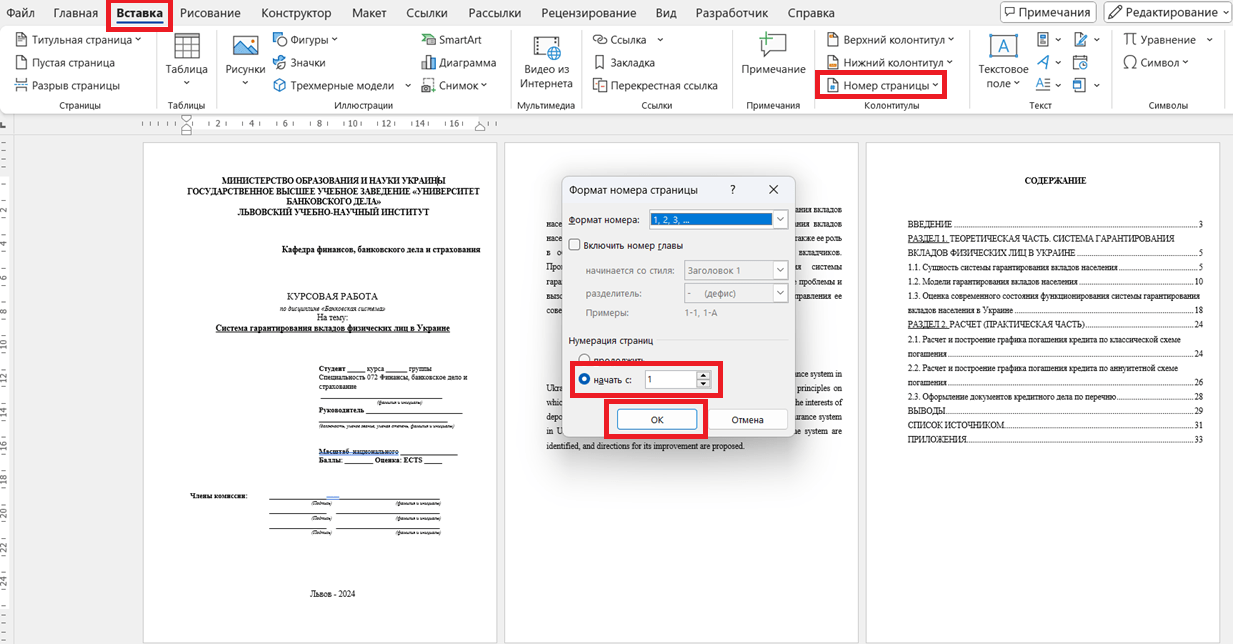The image size is (1233, 644).
Task: Expand the signature line dropdown arrow
Action: click(x=1095, y=40)
